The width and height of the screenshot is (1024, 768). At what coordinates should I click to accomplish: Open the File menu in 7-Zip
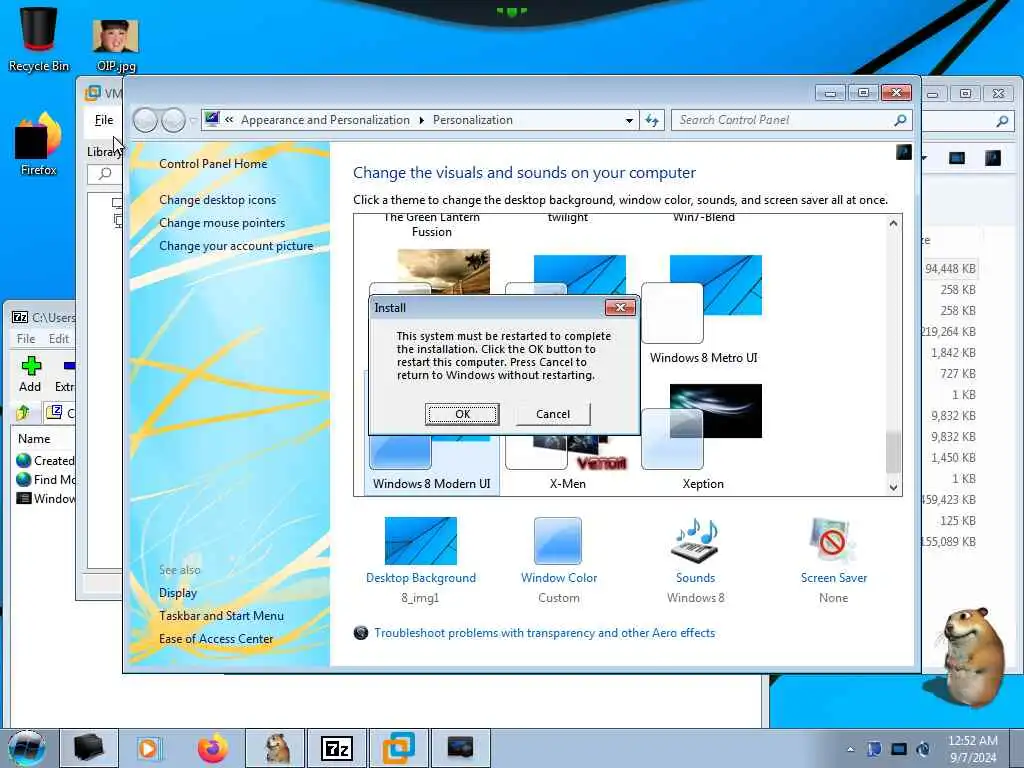25,338
